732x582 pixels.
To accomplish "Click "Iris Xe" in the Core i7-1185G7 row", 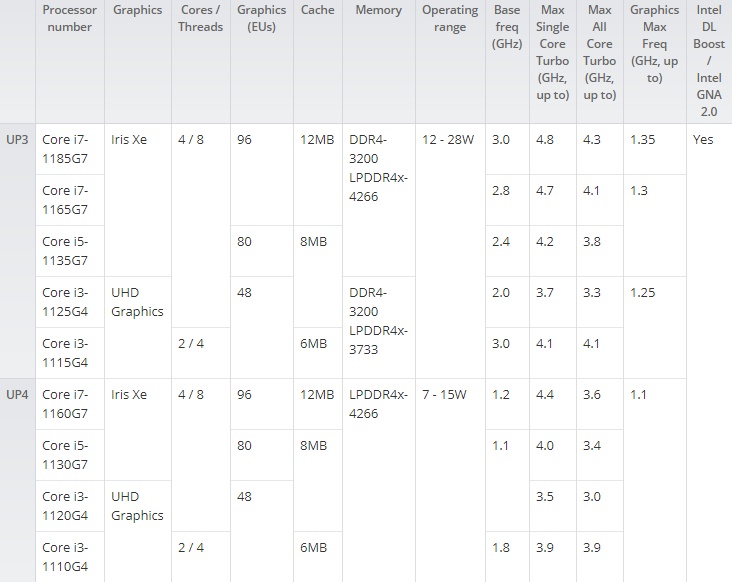I will click(129, 140).
